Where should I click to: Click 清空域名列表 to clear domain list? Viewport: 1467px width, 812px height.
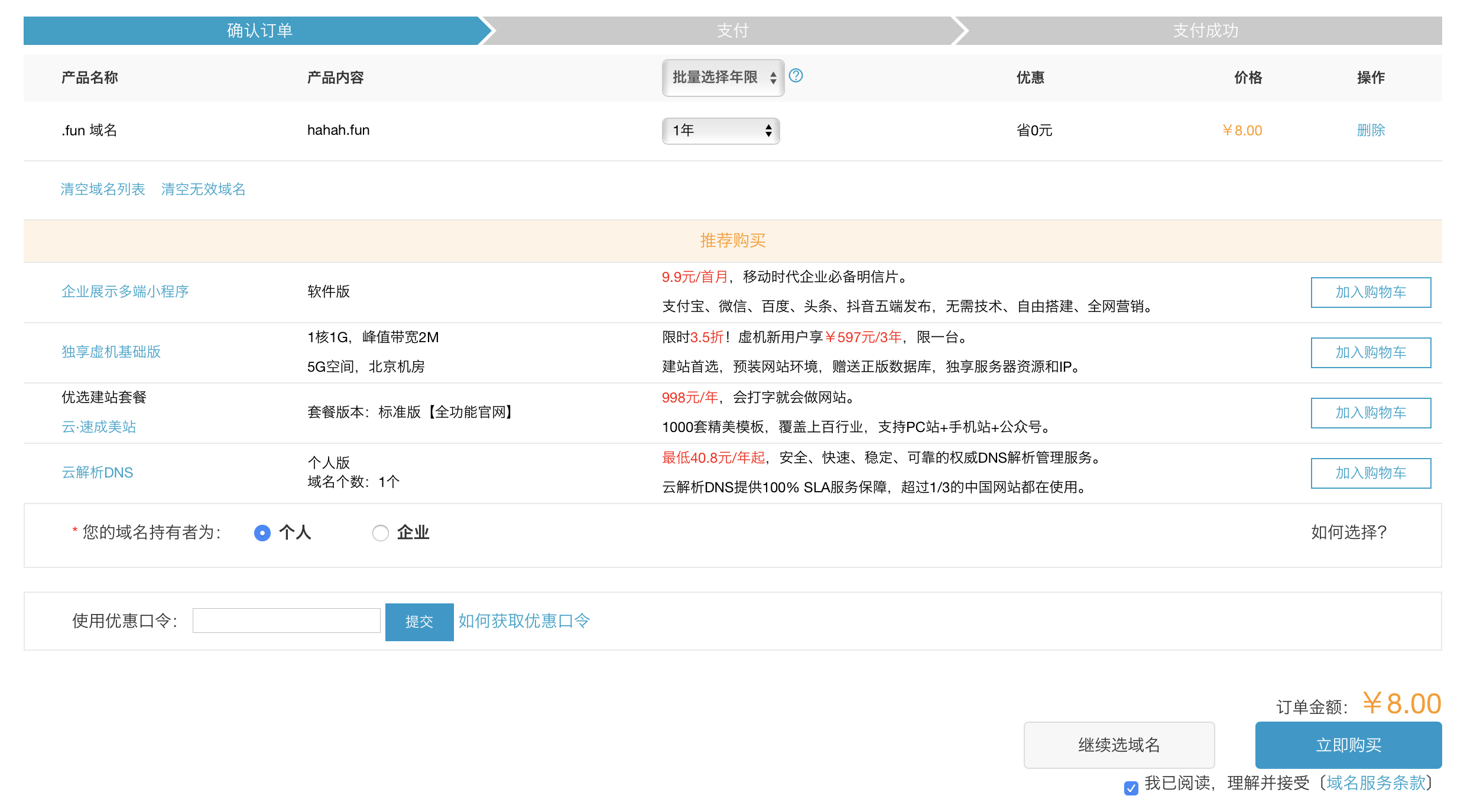(103, 189)
